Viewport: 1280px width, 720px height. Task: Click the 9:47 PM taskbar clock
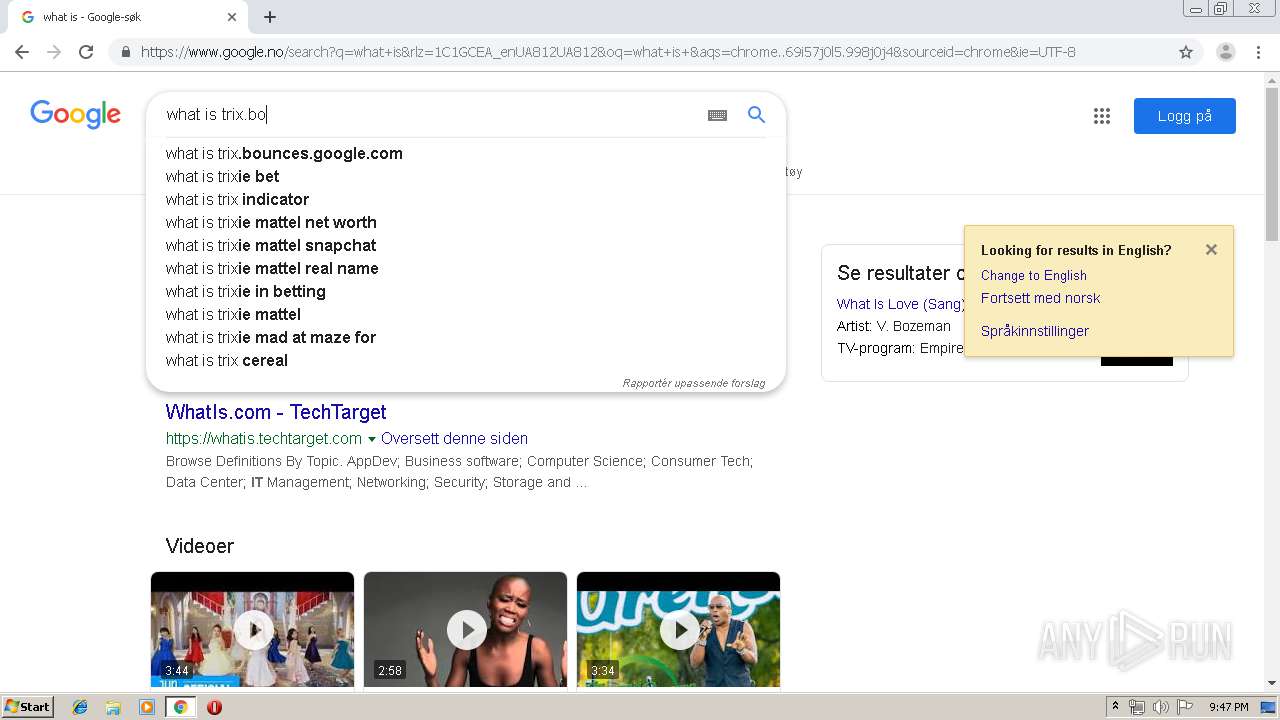pyautogui.click(x=1229, y=707)
